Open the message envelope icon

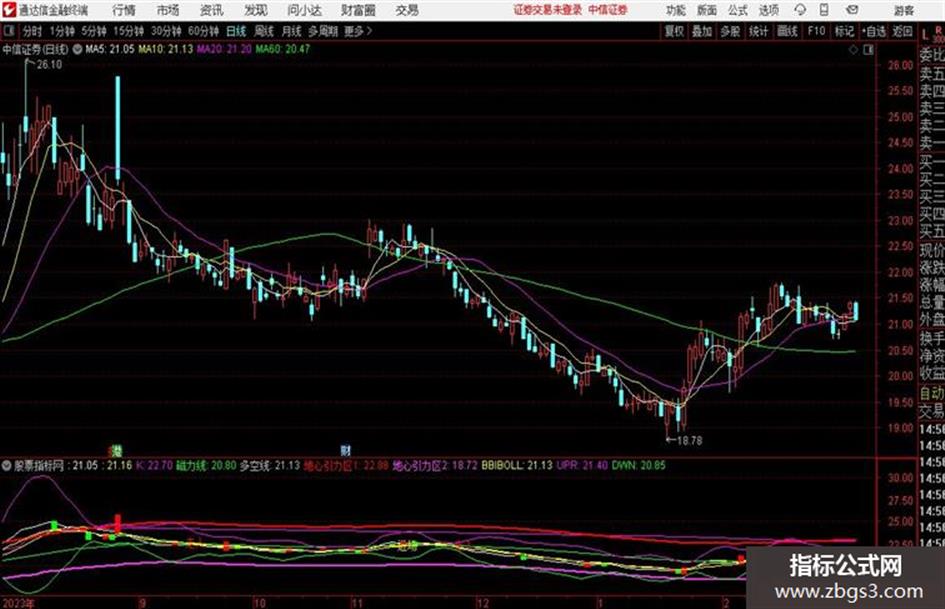(852, 10)
